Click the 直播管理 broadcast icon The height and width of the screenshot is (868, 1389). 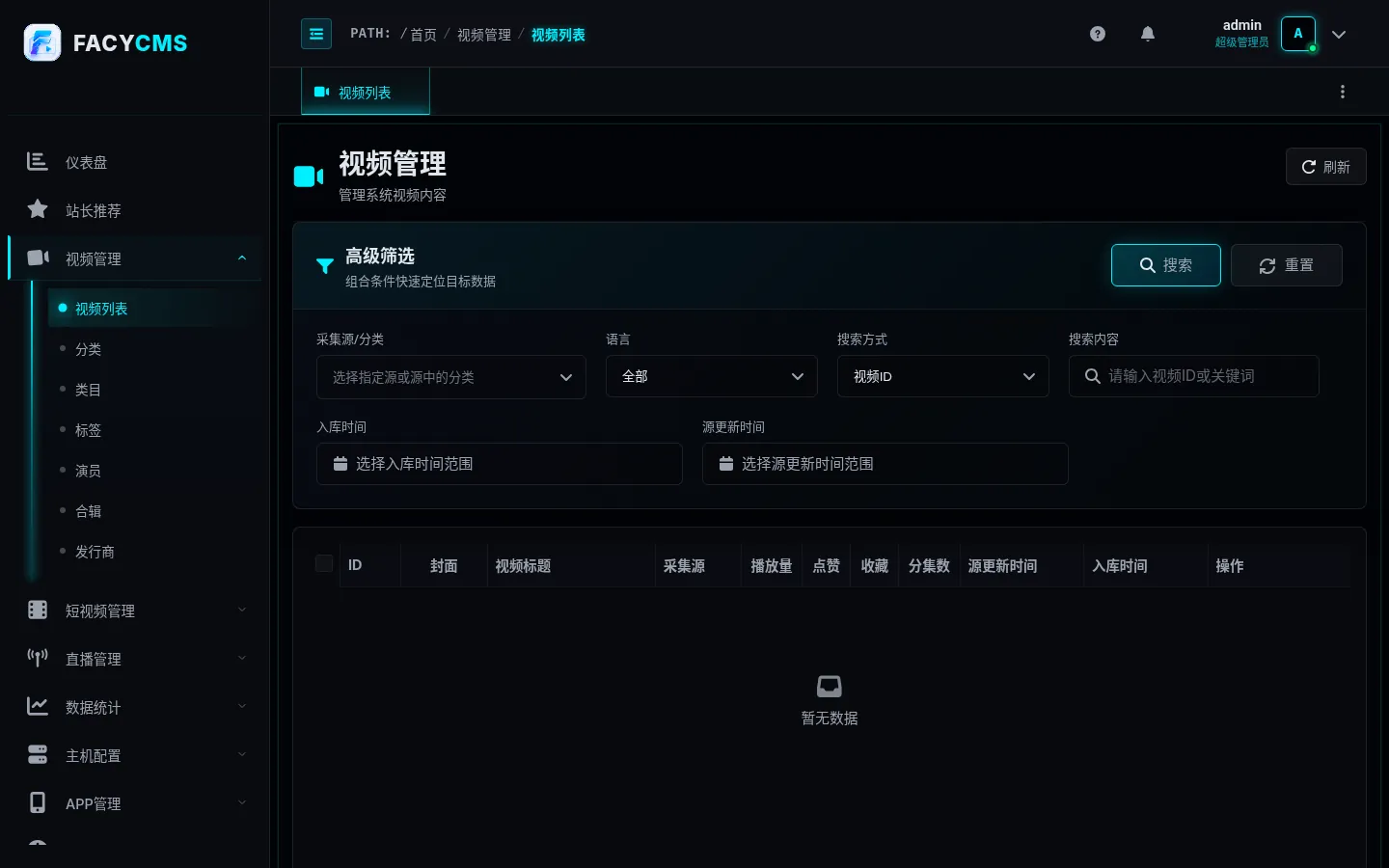38,658
